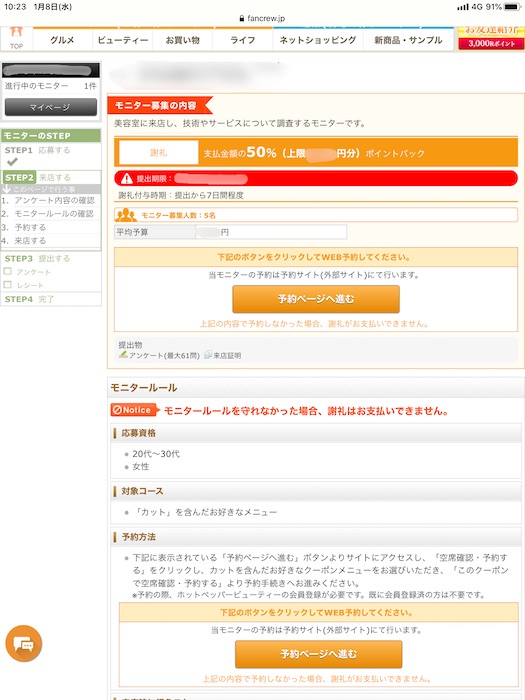Screen dimensions: 525x700
Task: Open the orange chat support bubble
Action: (x=24, y=643)
